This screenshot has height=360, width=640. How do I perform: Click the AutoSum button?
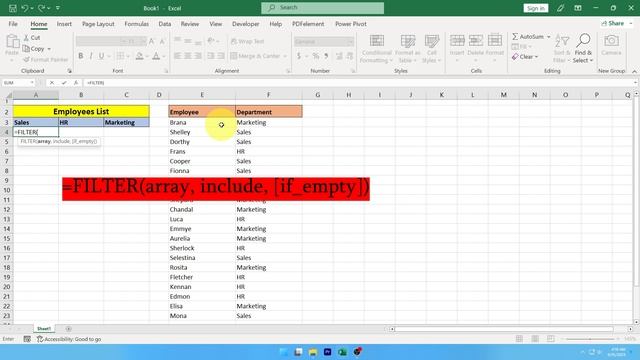point(528,37)
